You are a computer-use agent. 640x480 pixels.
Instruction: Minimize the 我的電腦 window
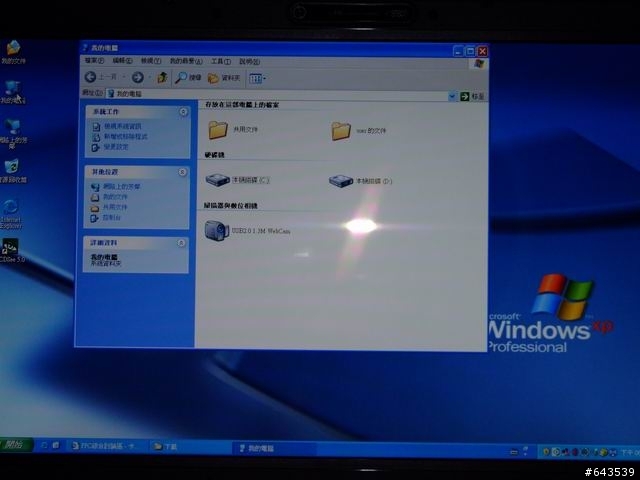click(x=459, y=51)
